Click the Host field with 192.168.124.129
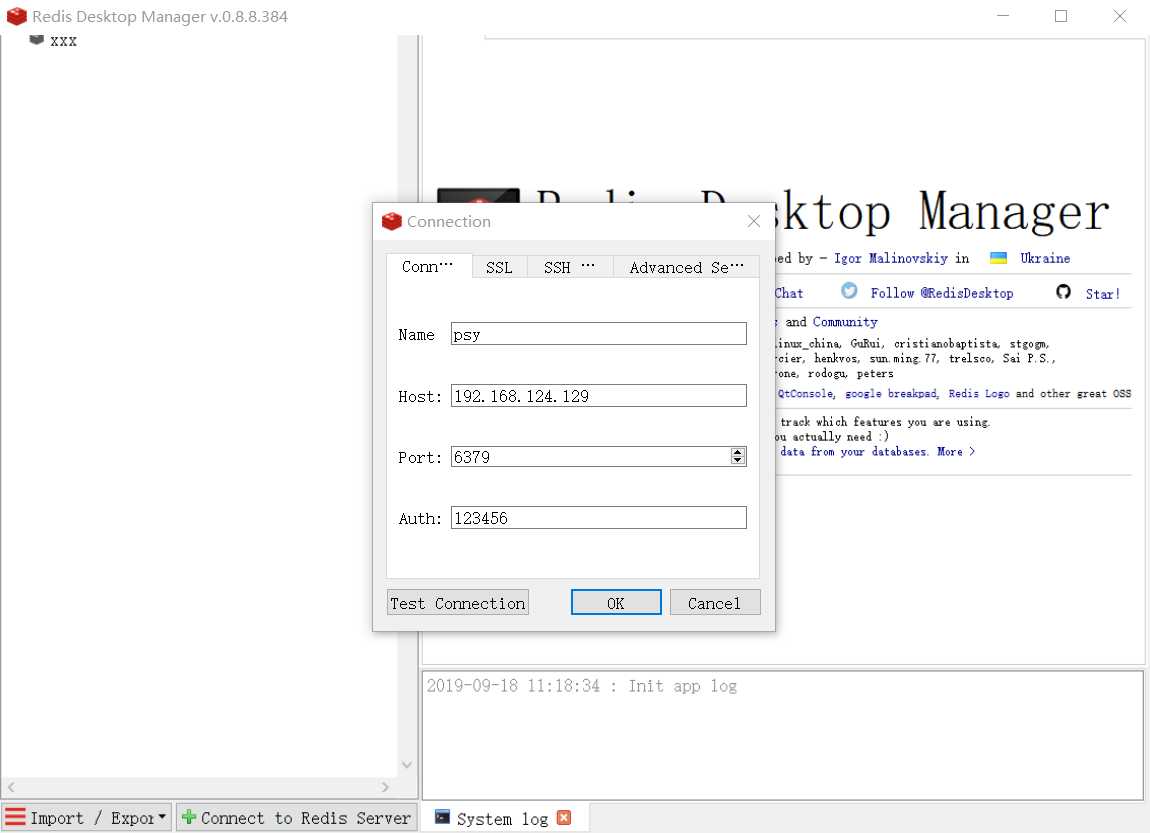 pyautogui.click(x=598, y=396)
